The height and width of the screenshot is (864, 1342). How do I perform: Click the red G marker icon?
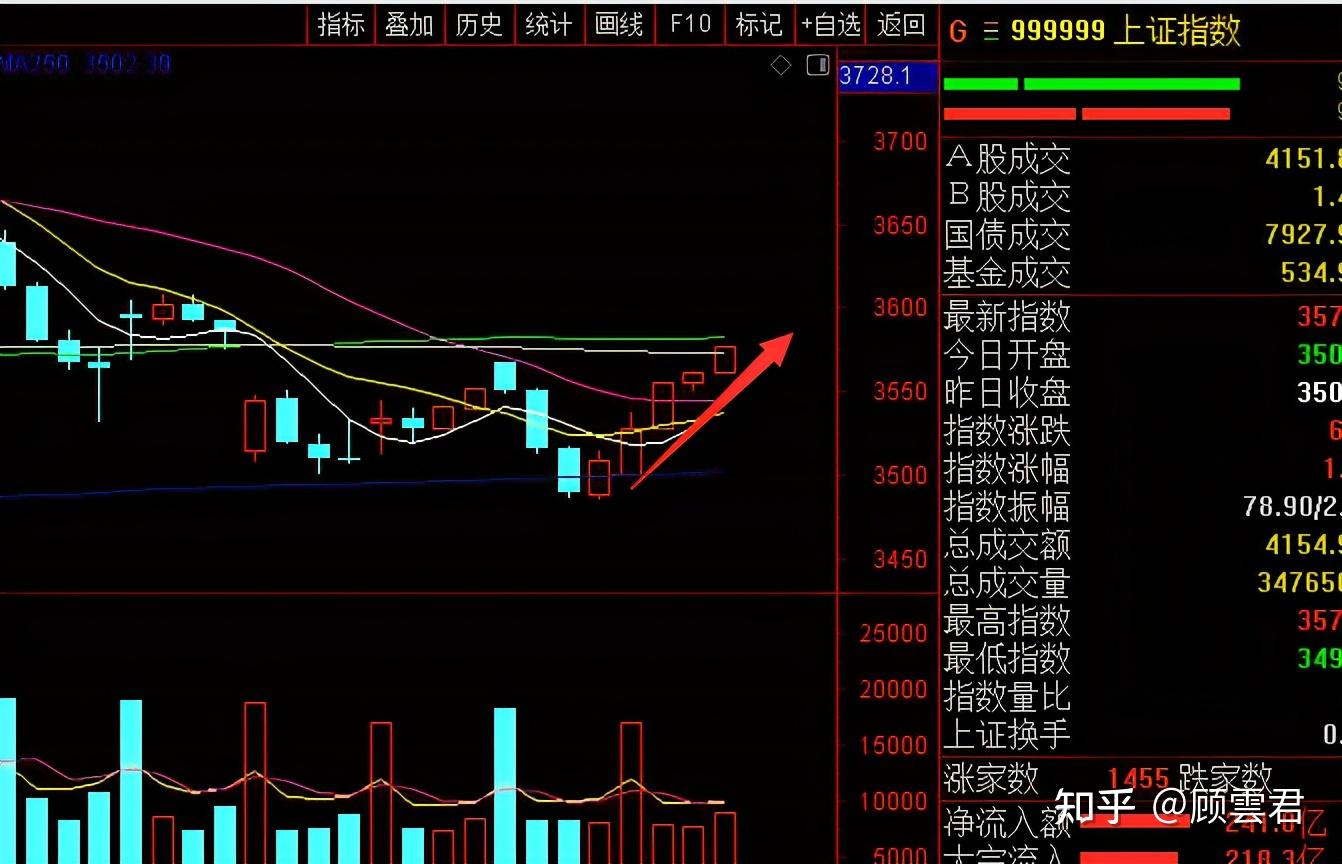pos(958,31)
